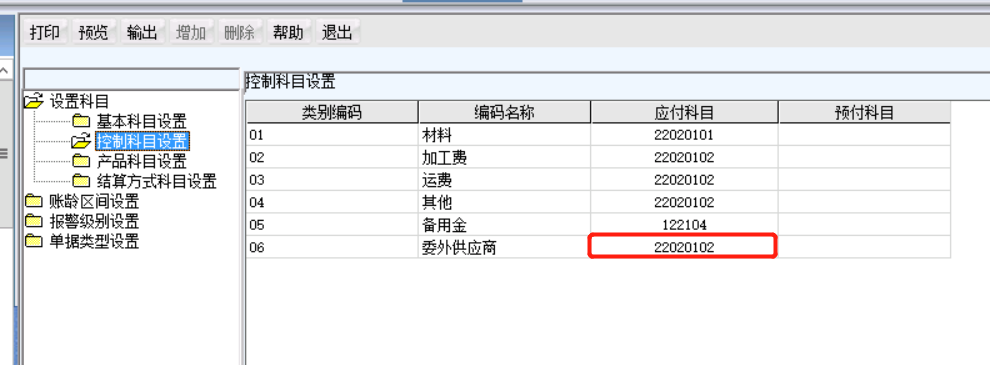990x365 pixels.
Task: Click the scroll up arrow on left edge
Action: [x=5, y=70]
